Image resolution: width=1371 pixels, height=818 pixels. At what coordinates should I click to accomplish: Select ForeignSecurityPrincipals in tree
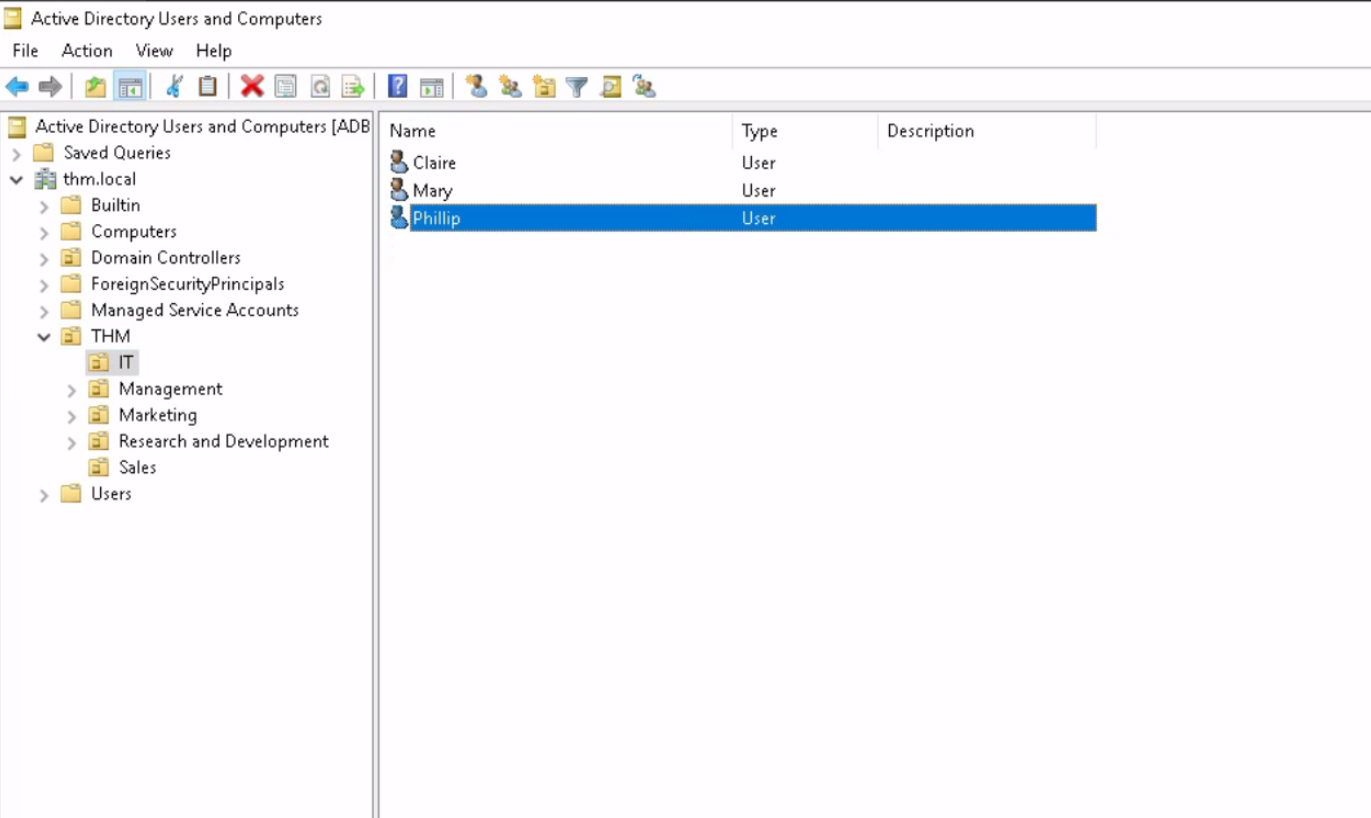click(x=188, y=284)
